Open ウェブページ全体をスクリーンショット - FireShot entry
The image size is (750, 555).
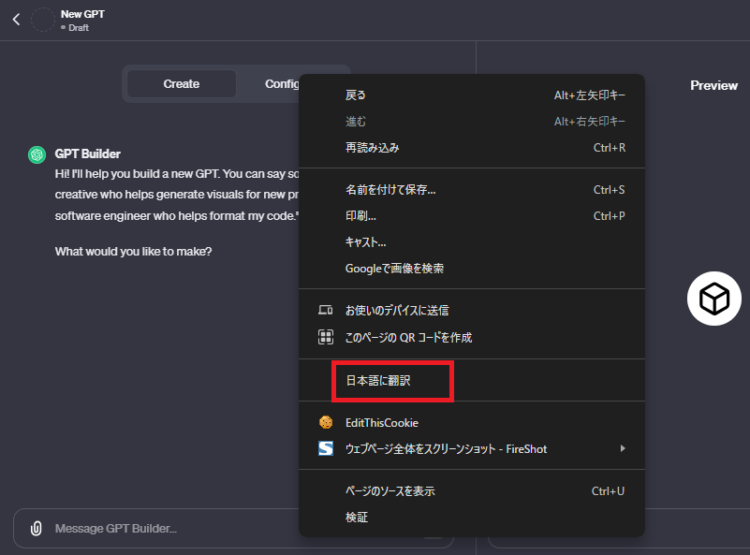pos(472,449)
